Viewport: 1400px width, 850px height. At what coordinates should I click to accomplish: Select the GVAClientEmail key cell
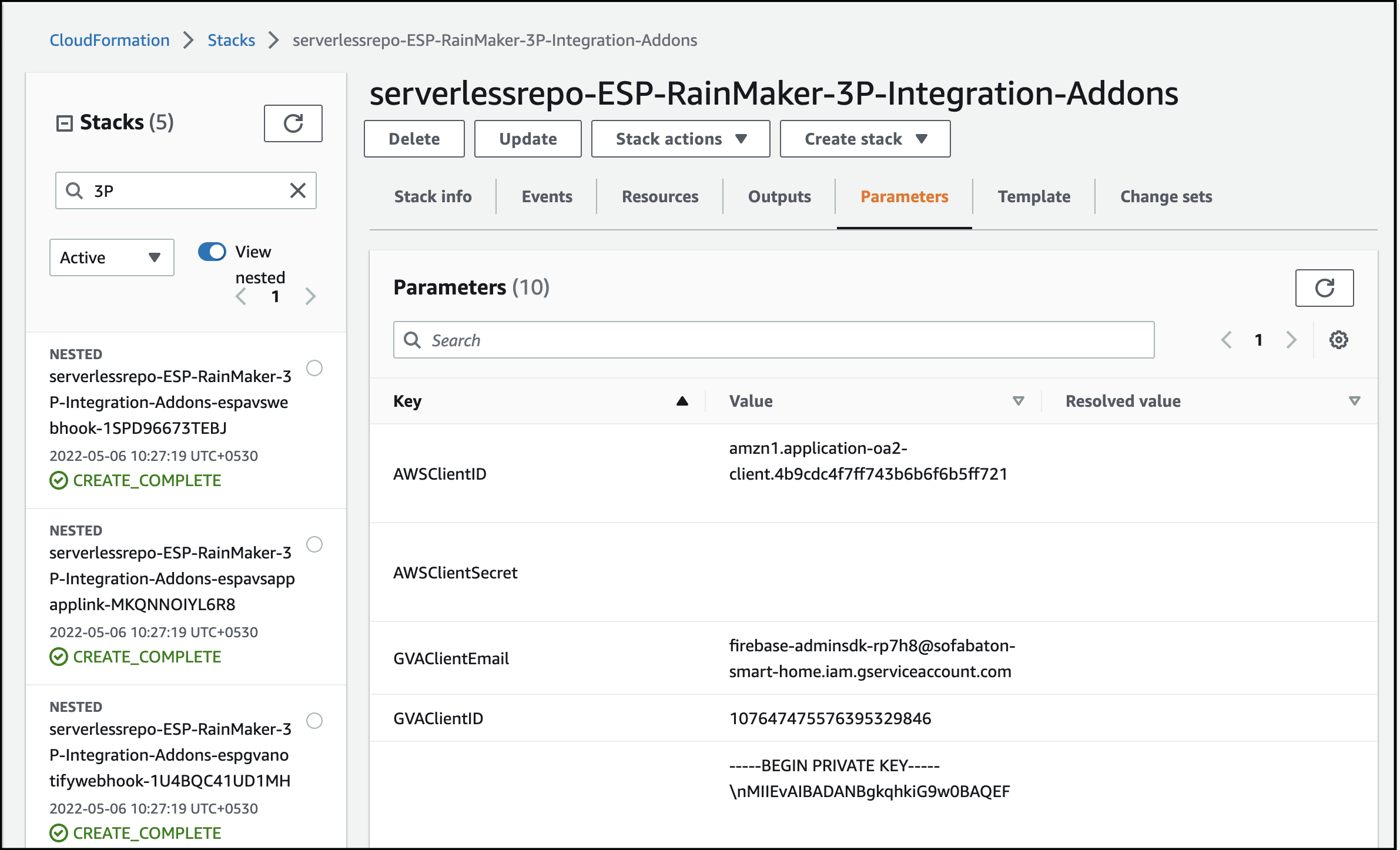451,658
